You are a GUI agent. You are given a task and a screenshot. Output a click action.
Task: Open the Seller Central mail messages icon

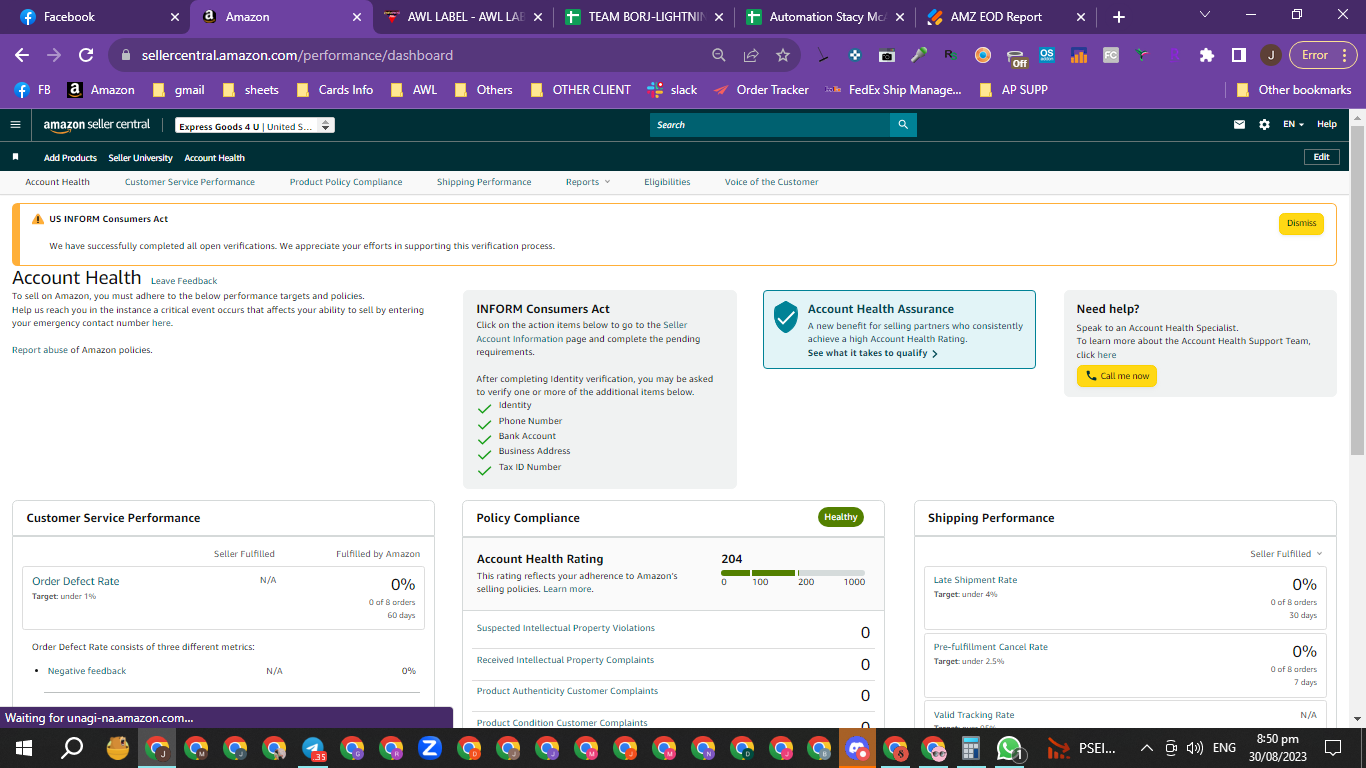coord(1240,125)
